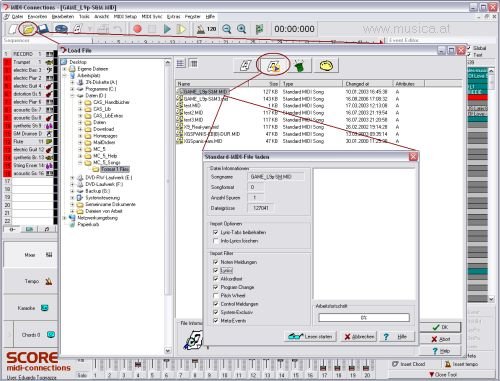Screen dimensions: 500x381
Task: Open the Datei menu
Action: (17, 17)
